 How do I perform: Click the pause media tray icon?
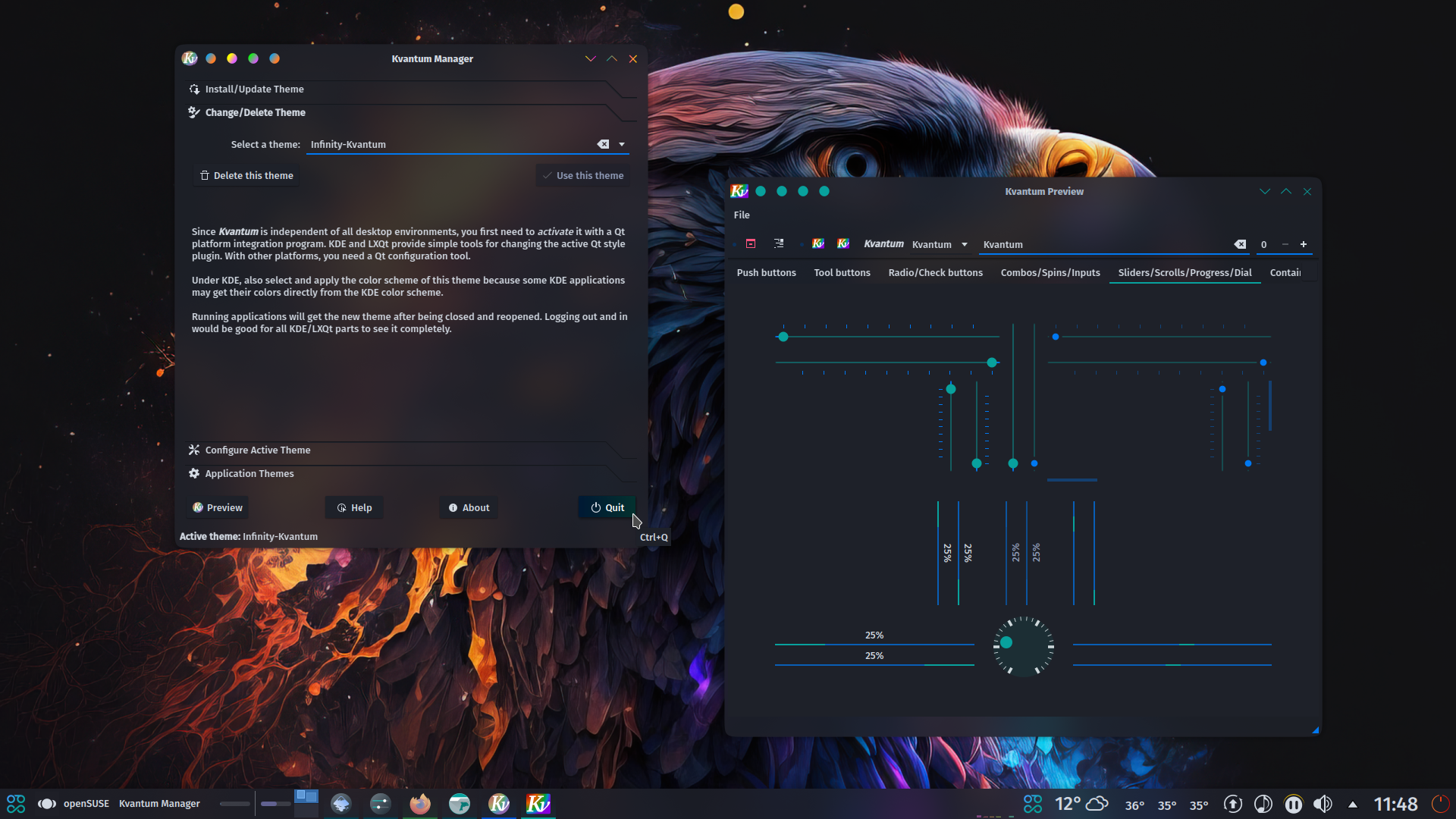tap(1294, 804)
